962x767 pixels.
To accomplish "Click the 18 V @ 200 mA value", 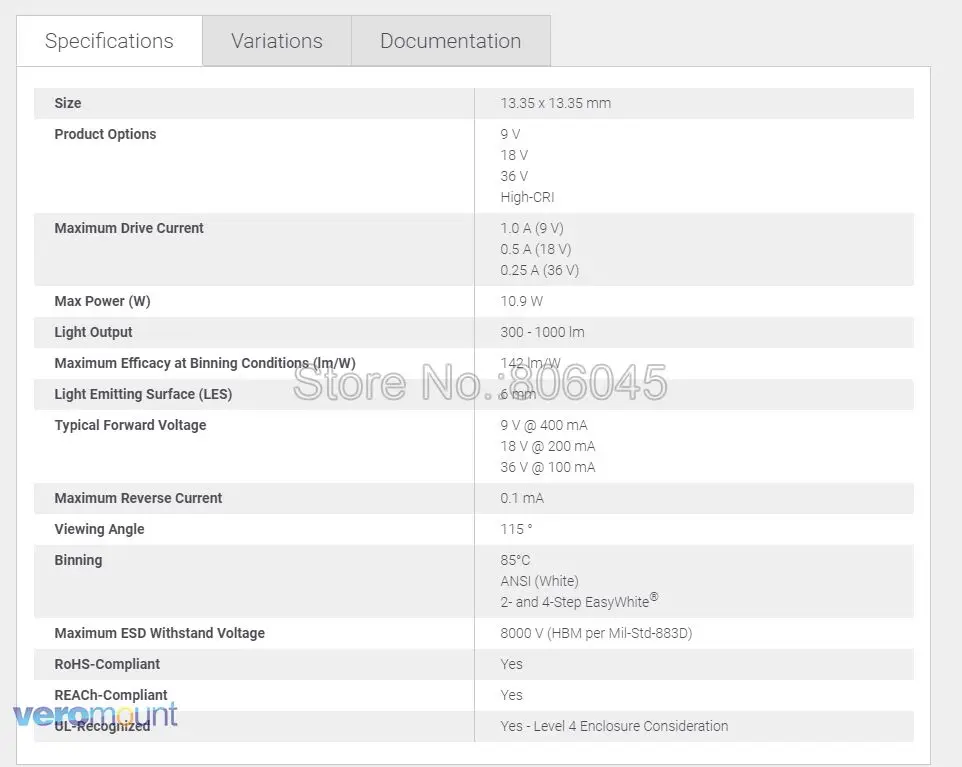I will click(547, 446).
